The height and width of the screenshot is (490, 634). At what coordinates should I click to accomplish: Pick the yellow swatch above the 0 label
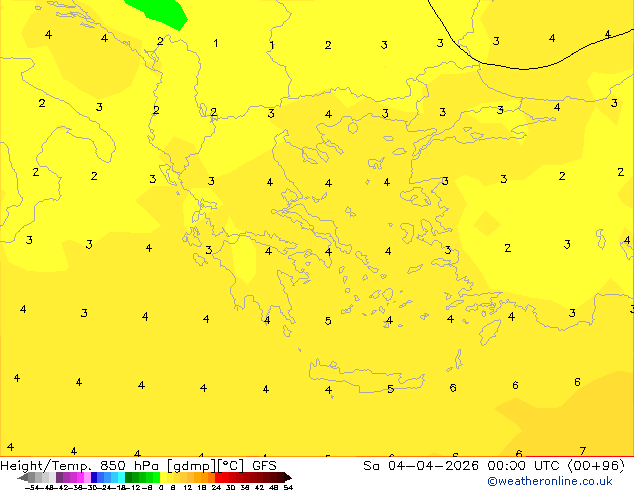tap(163, 477)
